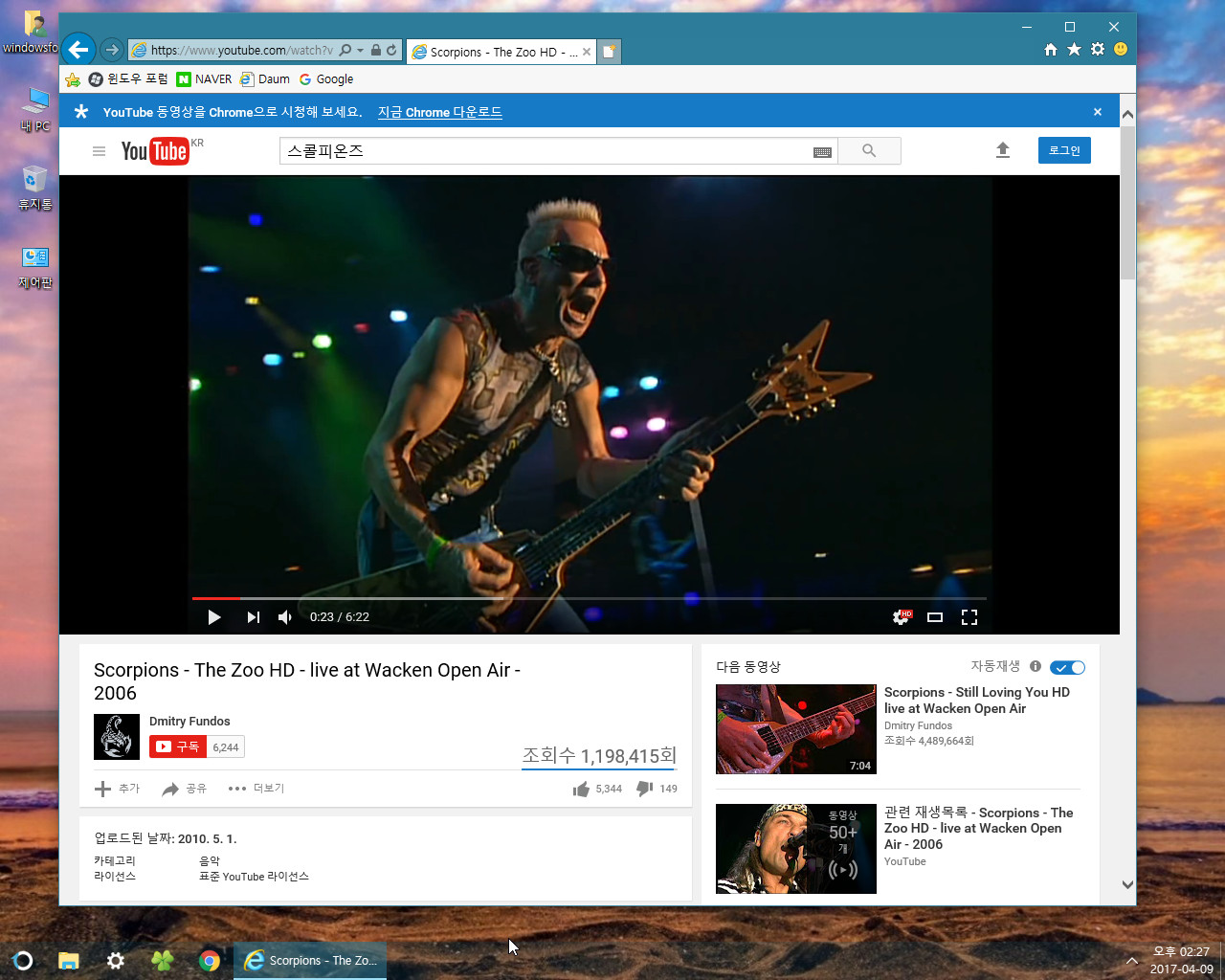
Task: Open the browser tools gear icon
Action: (1098, 49)
